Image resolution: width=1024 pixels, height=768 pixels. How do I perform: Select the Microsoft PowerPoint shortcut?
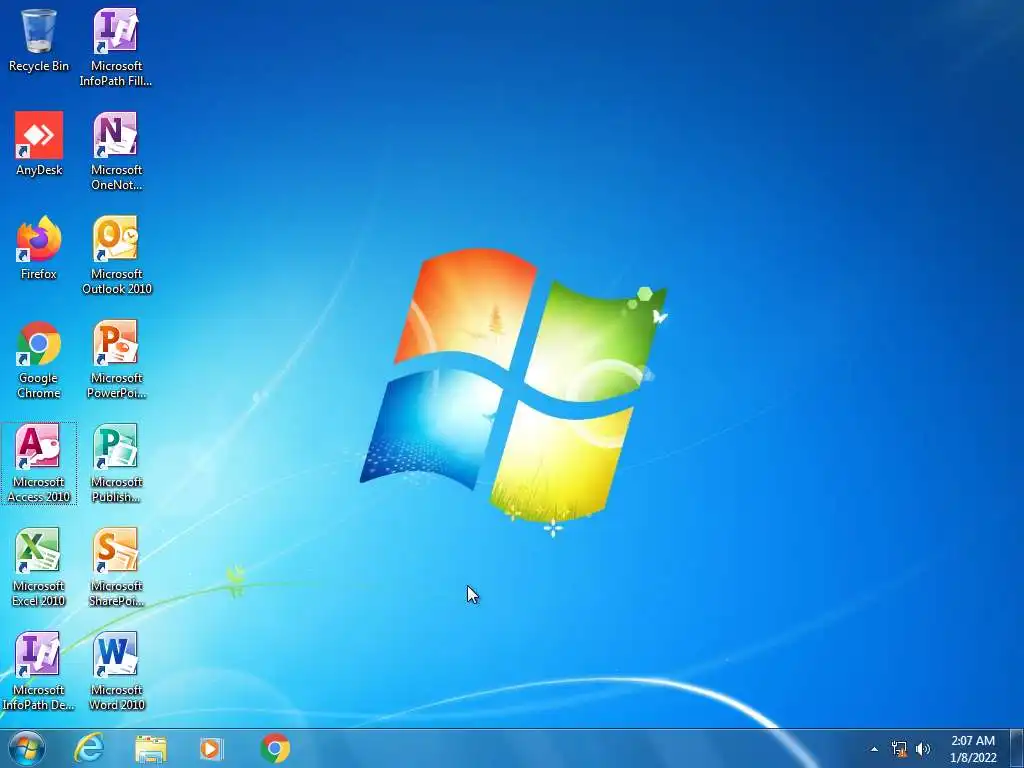tap(116, 359)
